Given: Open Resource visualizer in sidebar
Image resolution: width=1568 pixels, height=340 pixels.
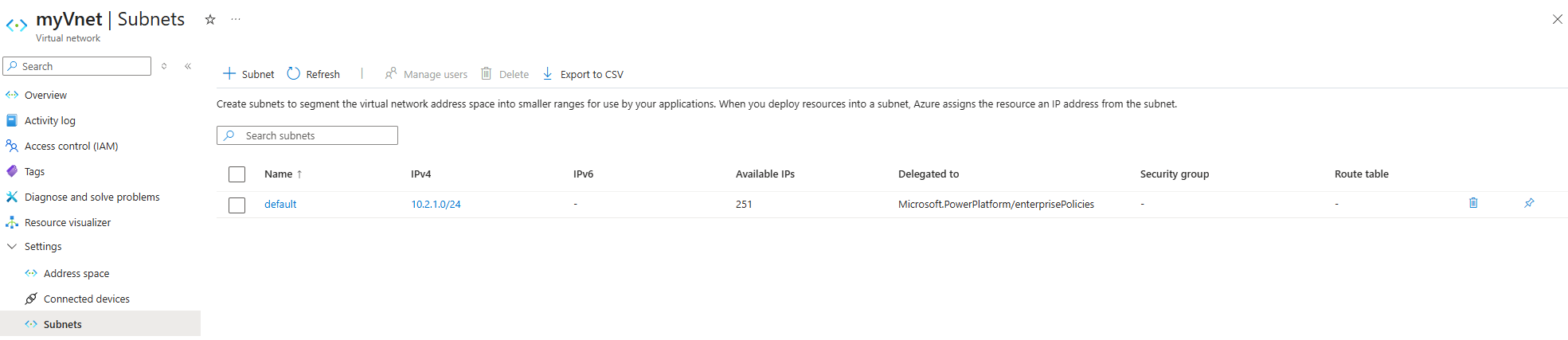Looking at the screenshot, I should (68, 223).
